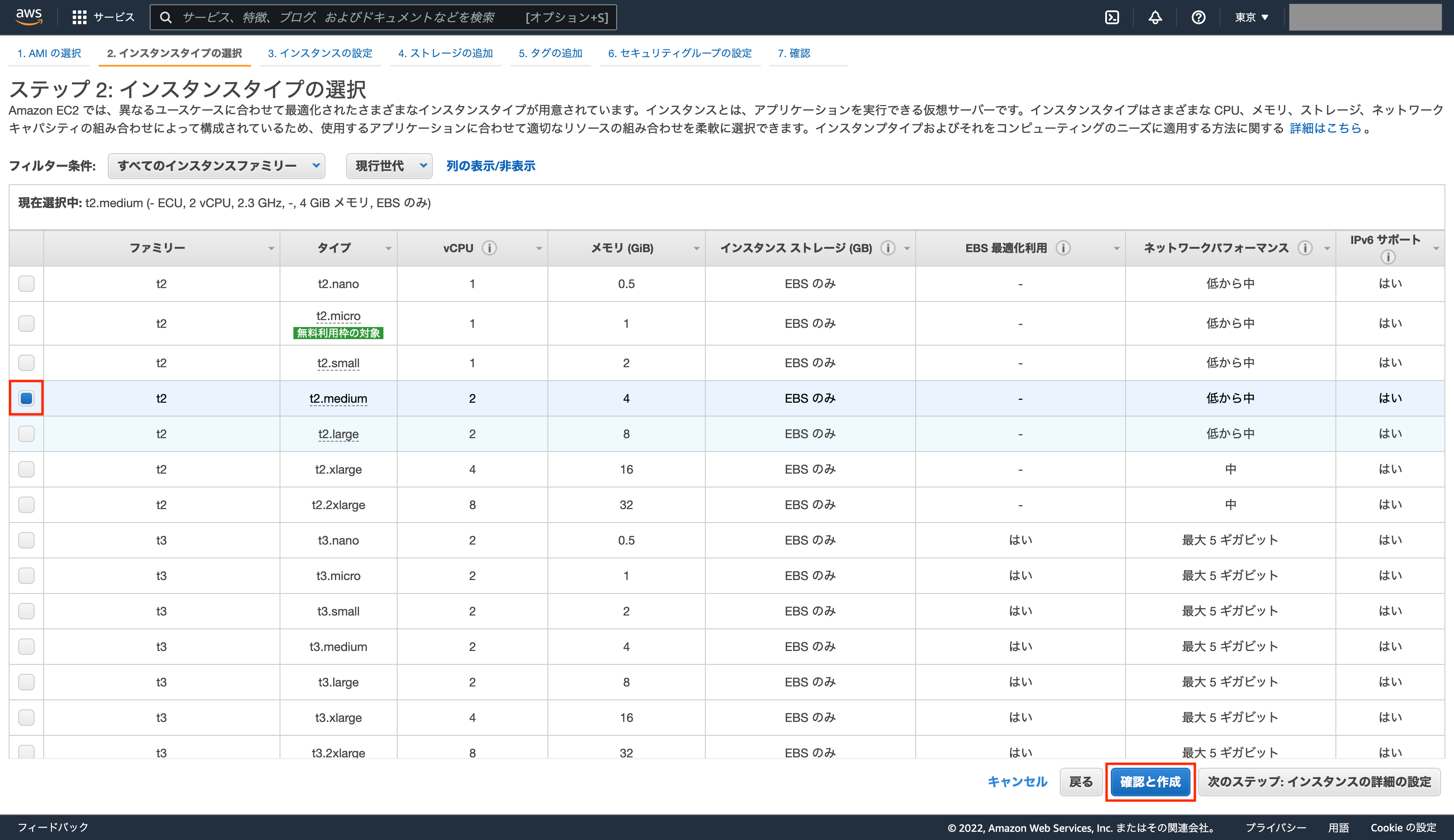This screenshot has height=840, width=1454.
Task: Open the EBS 最適化利用 column sort arrow
Action: (x=1116, y=249)
